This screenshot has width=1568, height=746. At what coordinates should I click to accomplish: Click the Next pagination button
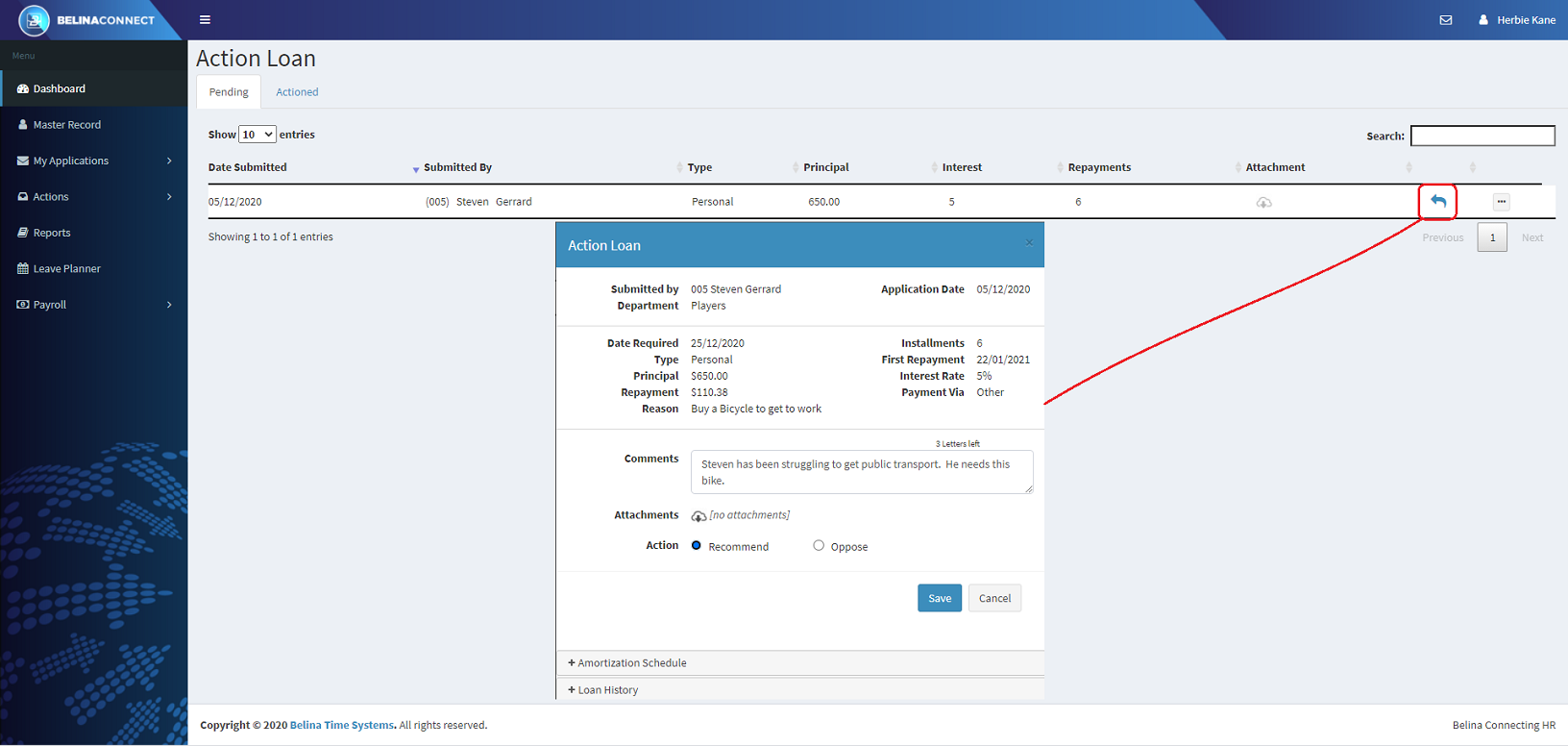coord(1532,237)
